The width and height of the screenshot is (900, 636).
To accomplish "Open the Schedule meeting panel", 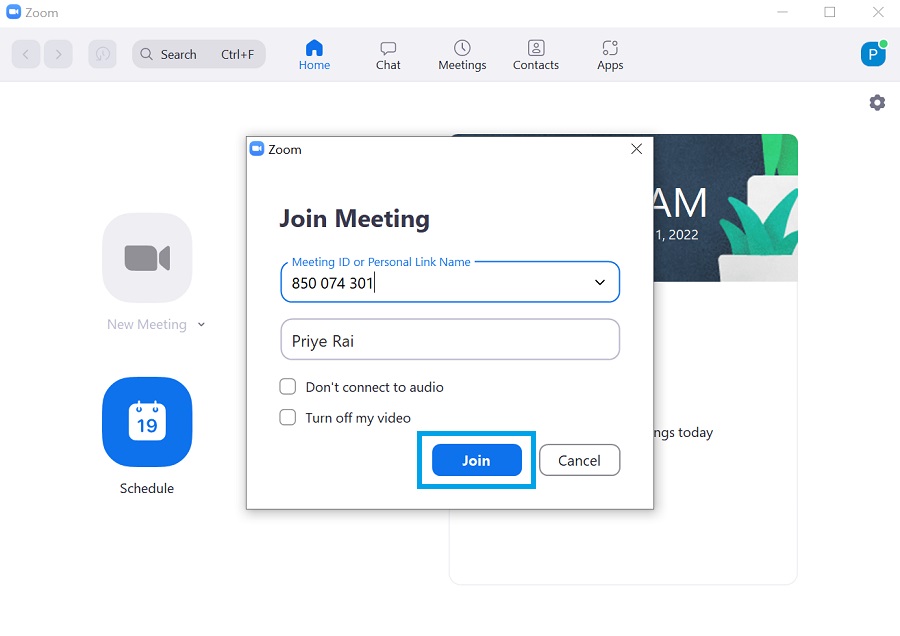I will click(x=147, y=422).
